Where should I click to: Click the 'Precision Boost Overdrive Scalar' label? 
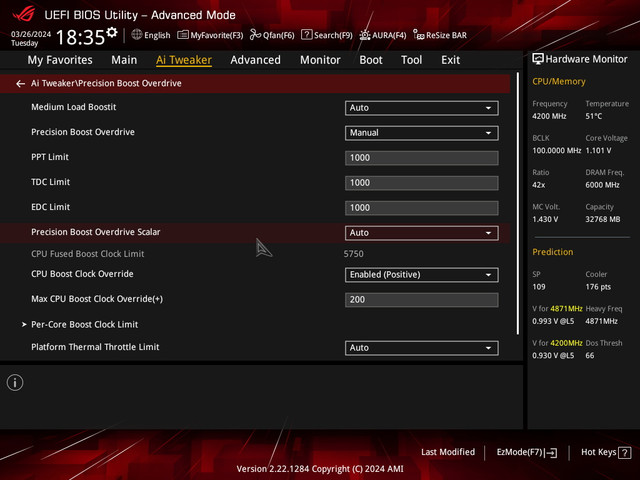[x=96, y=232]
